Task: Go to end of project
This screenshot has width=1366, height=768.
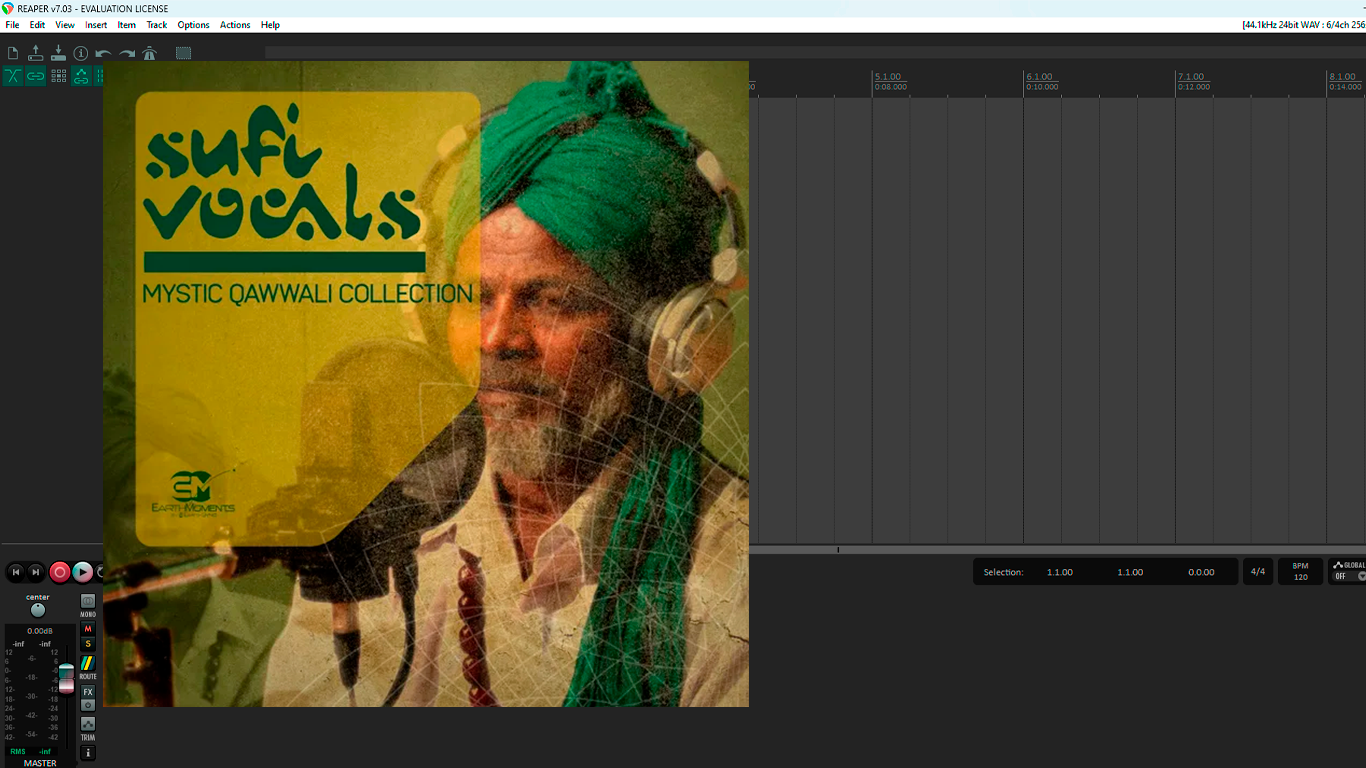Action: (x=36, y=572)
